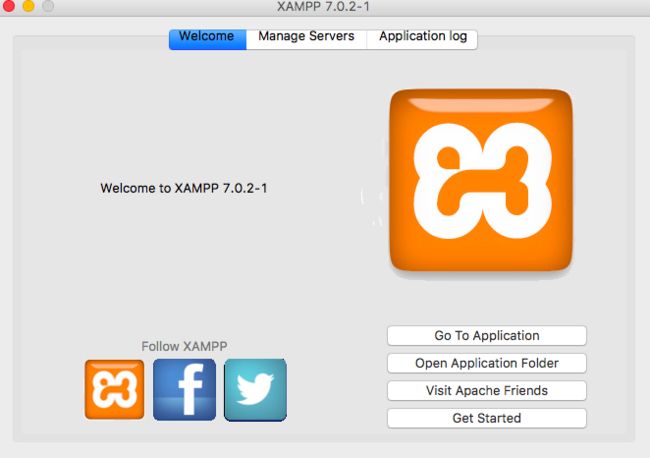Click the large XAMPP logo
Screen dimensions: 650x458
pyautogui.click(x=481, y=180)
